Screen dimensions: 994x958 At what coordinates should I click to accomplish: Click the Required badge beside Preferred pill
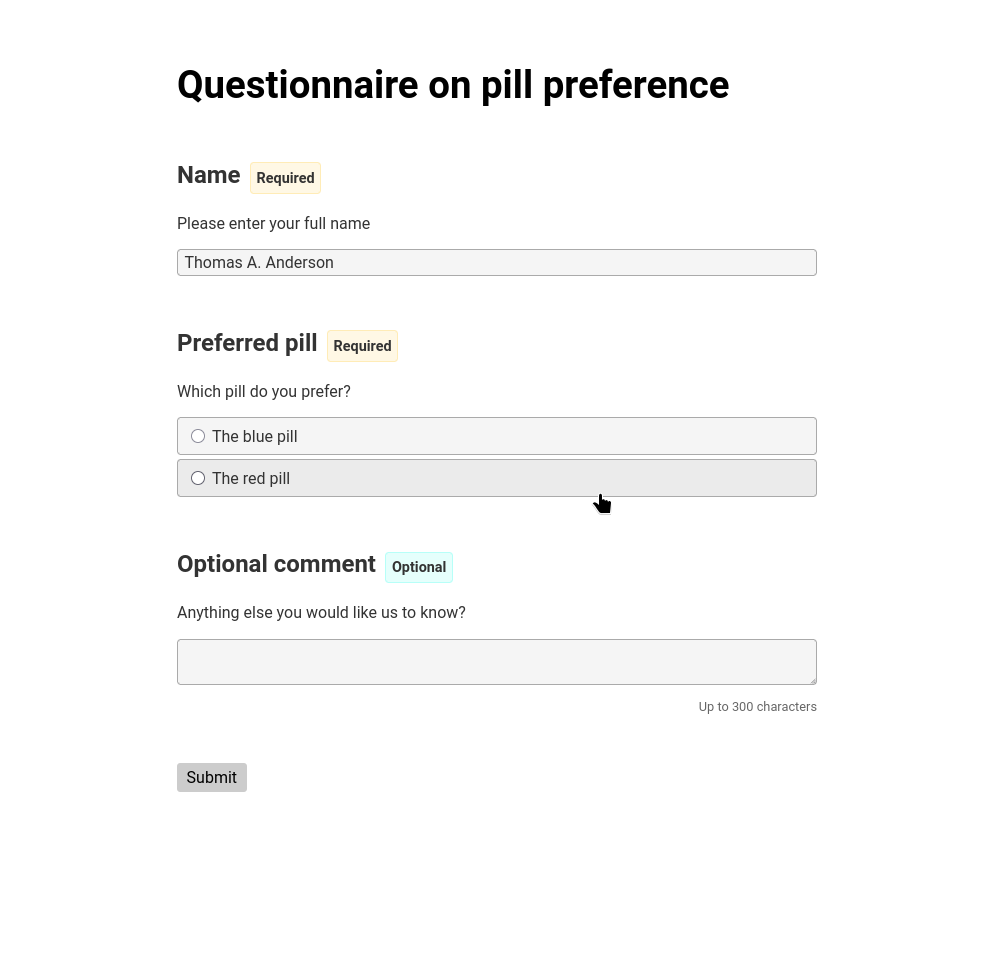[x=362, y=346]
